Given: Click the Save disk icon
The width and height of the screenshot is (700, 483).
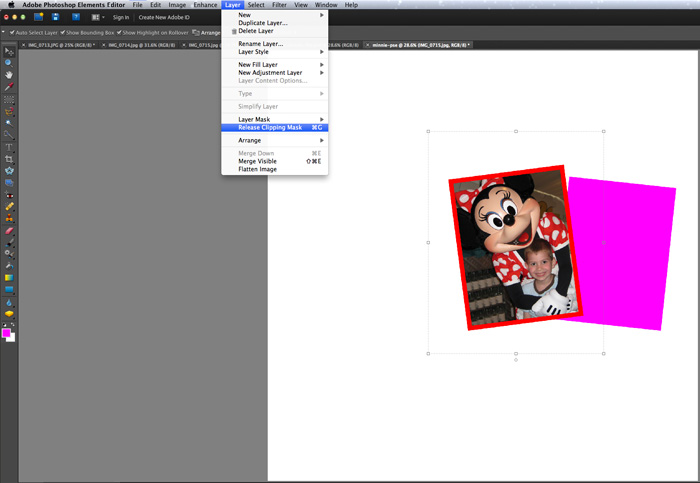Looking at the screenshot, I should [x=55, y=17].
